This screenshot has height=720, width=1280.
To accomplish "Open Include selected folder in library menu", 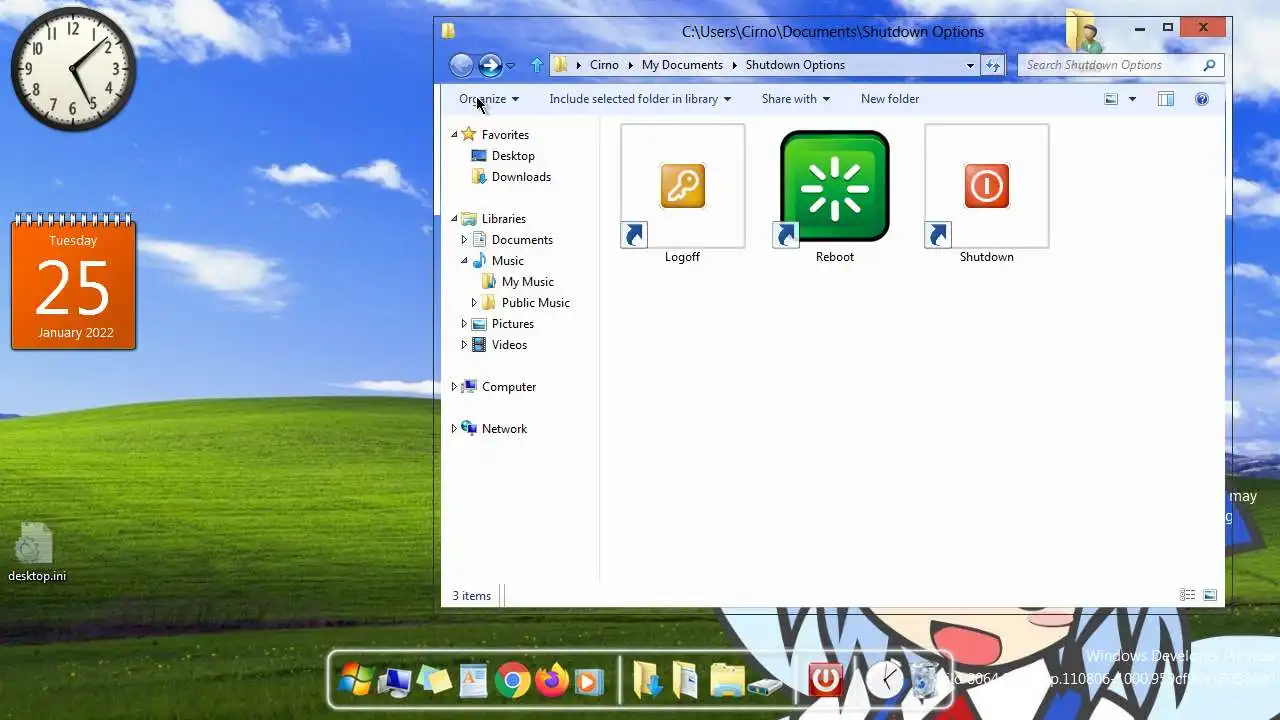I will tap(640, 99).
